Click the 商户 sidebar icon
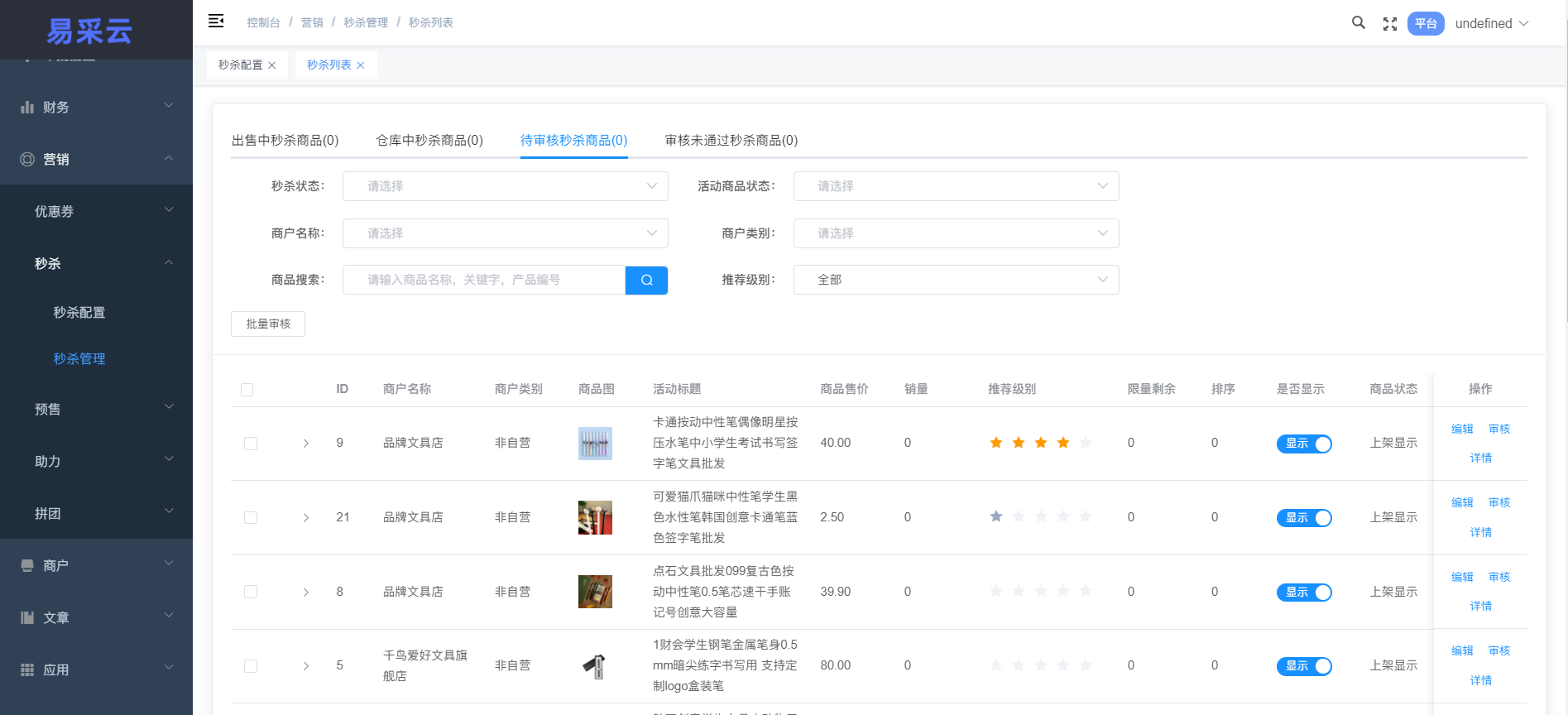The width and height of the screenshot is (1568, 715). click(27, 565)
